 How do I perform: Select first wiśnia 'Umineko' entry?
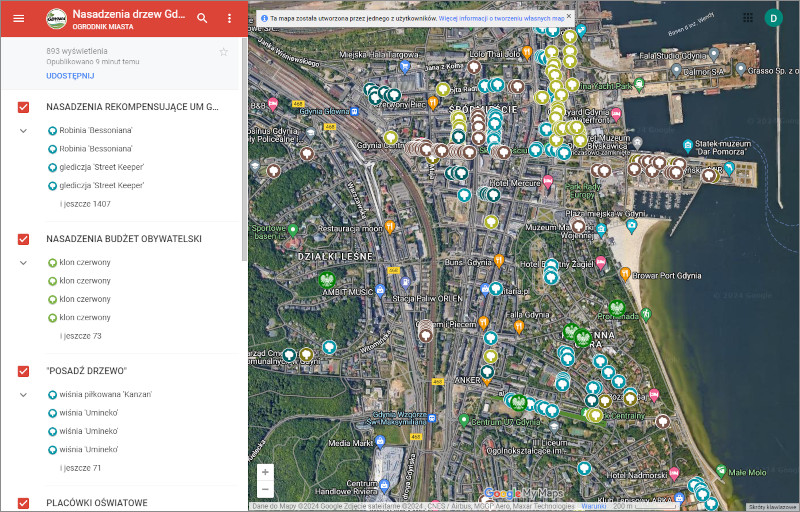pyautogui.click(x=89, y=413)
